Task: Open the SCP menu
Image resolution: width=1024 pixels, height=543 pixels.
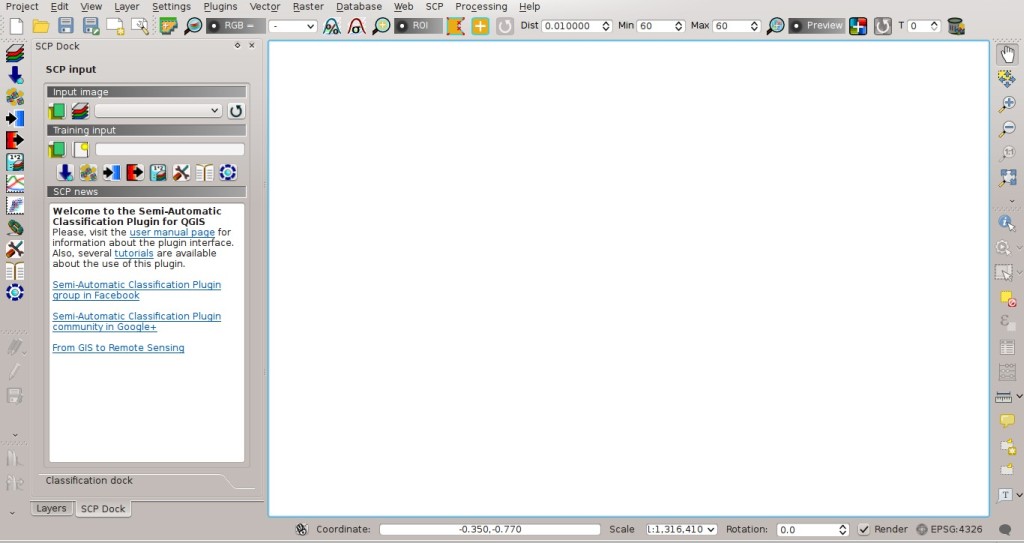Action: [434, 7]
